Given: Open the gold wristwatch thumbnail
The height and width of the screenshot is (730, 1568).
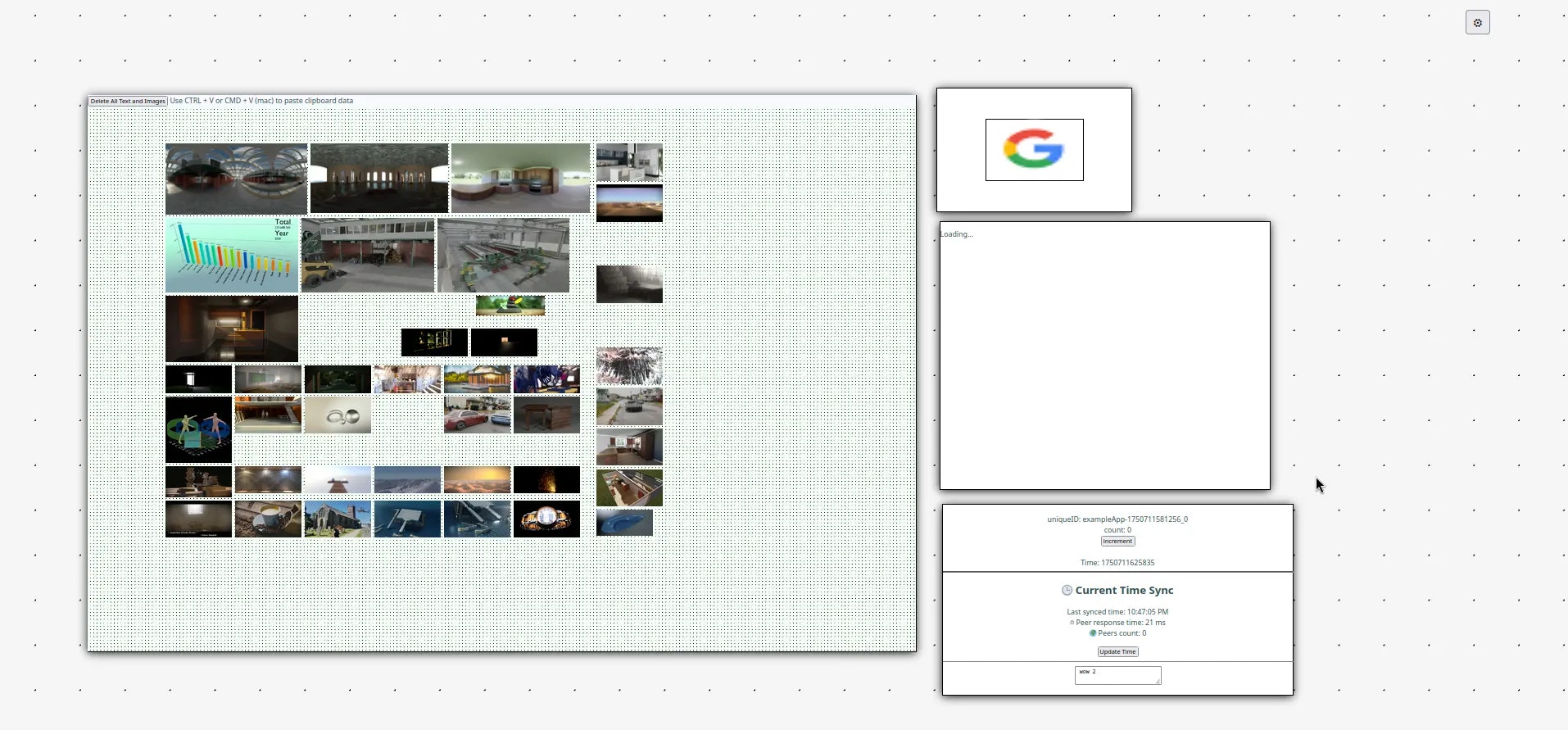Looking at the screenshot, I should (x=546, y=519).
